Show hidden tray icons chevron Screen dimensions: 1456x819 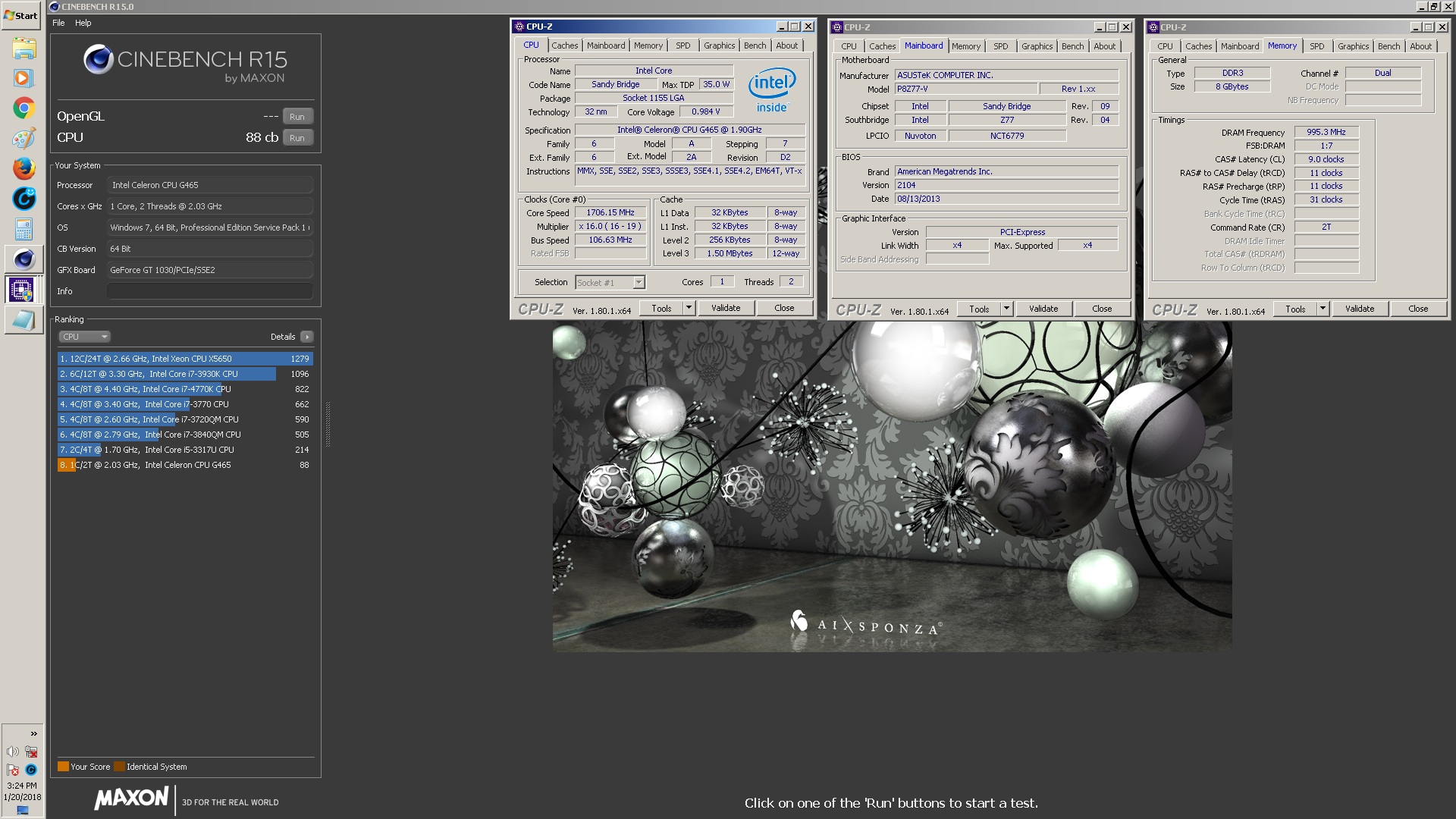point(33,733)
